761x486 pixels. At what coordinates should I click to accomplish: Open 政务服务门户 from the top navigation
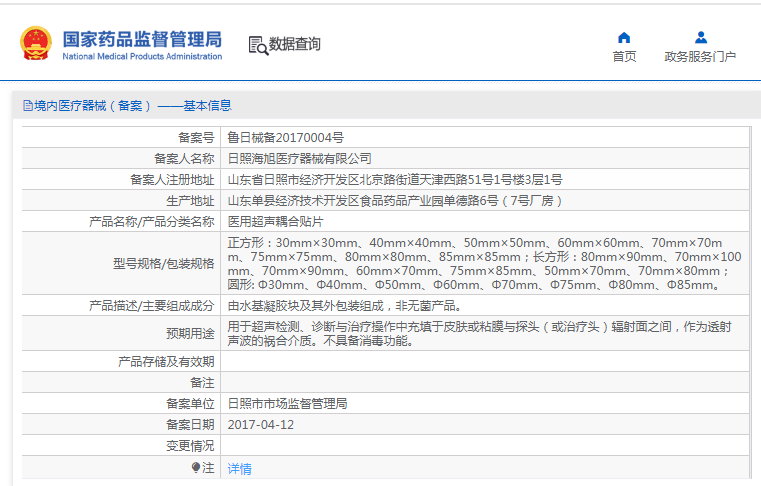pos(700,57)
